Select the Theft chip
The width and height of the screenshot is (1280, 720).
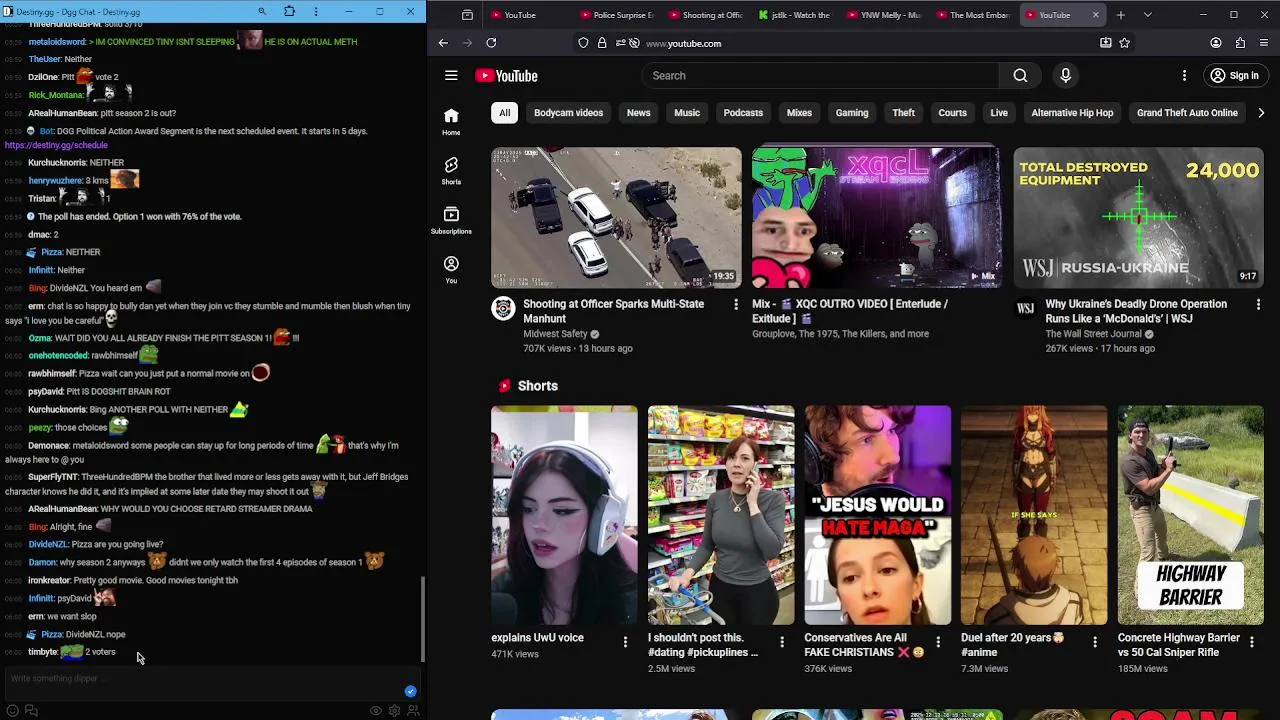pyautogui.click(x=903, y=113)
